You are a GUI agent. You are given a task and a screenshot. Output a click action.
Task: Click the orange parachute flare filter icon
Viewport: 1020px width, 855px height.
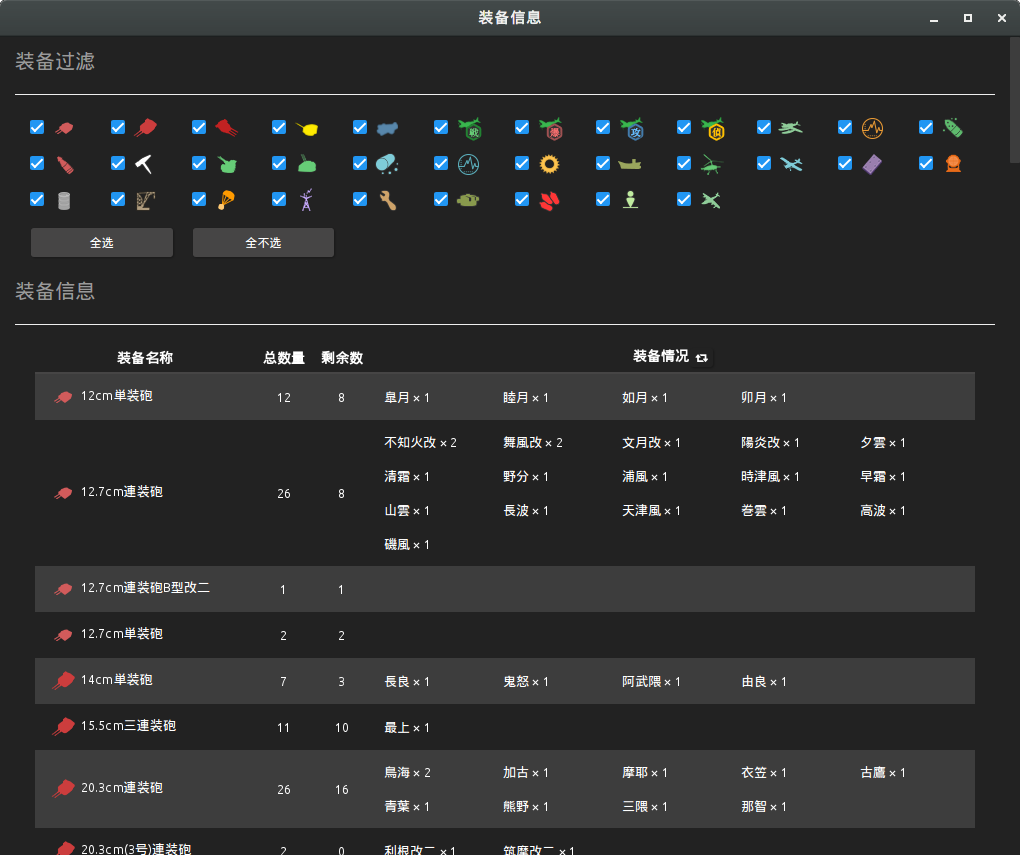(x=226, y=200)
